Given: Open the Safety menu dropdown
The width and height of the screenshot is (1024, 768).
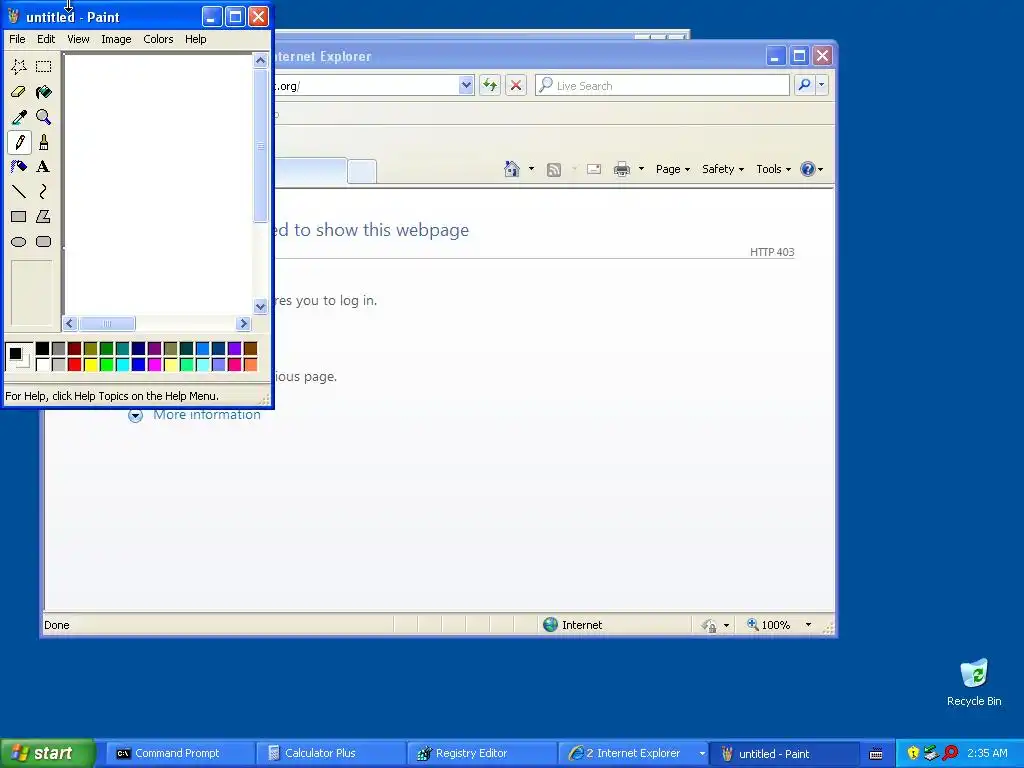Looking at the screenshot, I should click(723, 169).
